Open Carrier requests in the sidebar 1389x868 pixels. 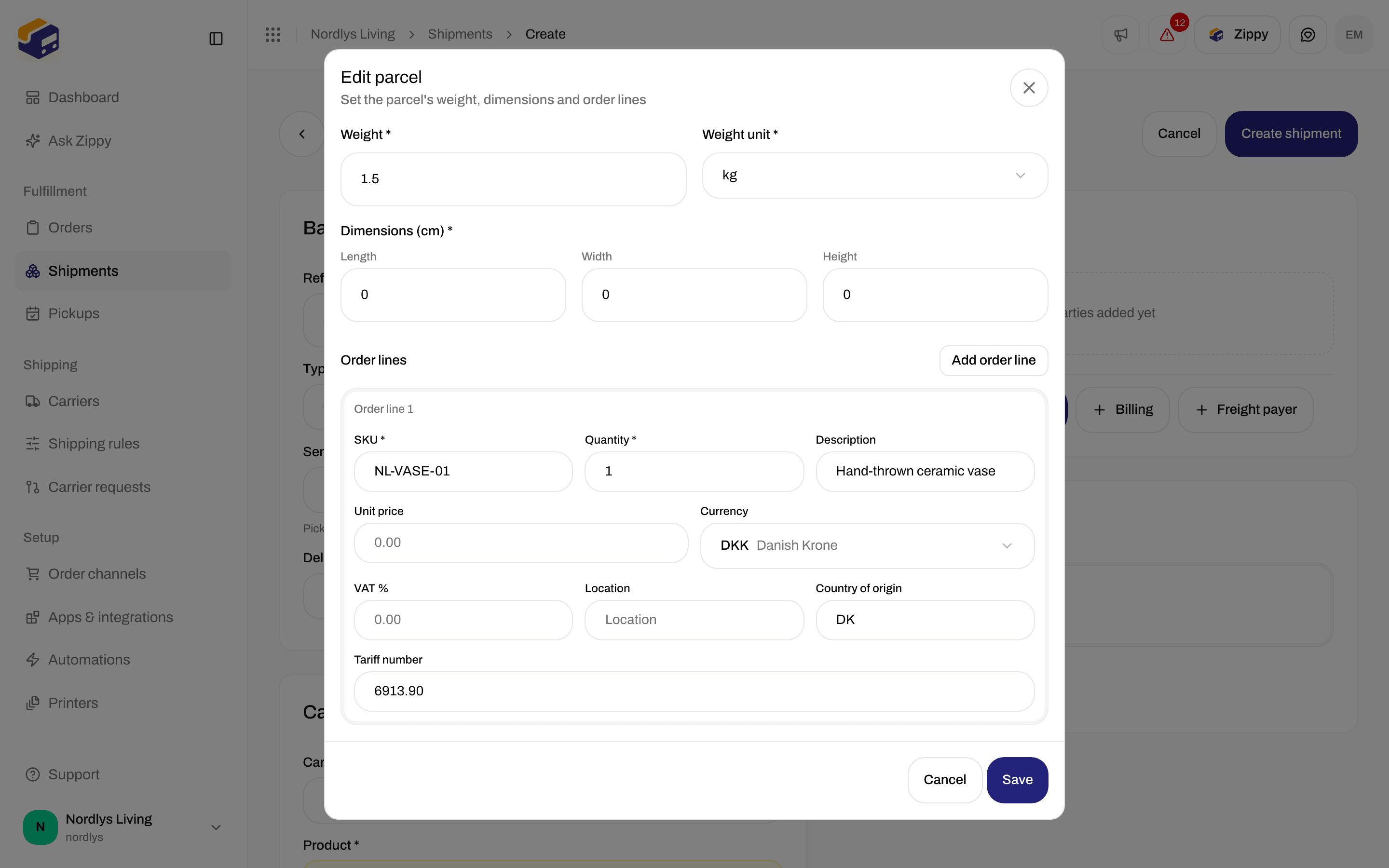pyautogui.click(x=123, y=487)
